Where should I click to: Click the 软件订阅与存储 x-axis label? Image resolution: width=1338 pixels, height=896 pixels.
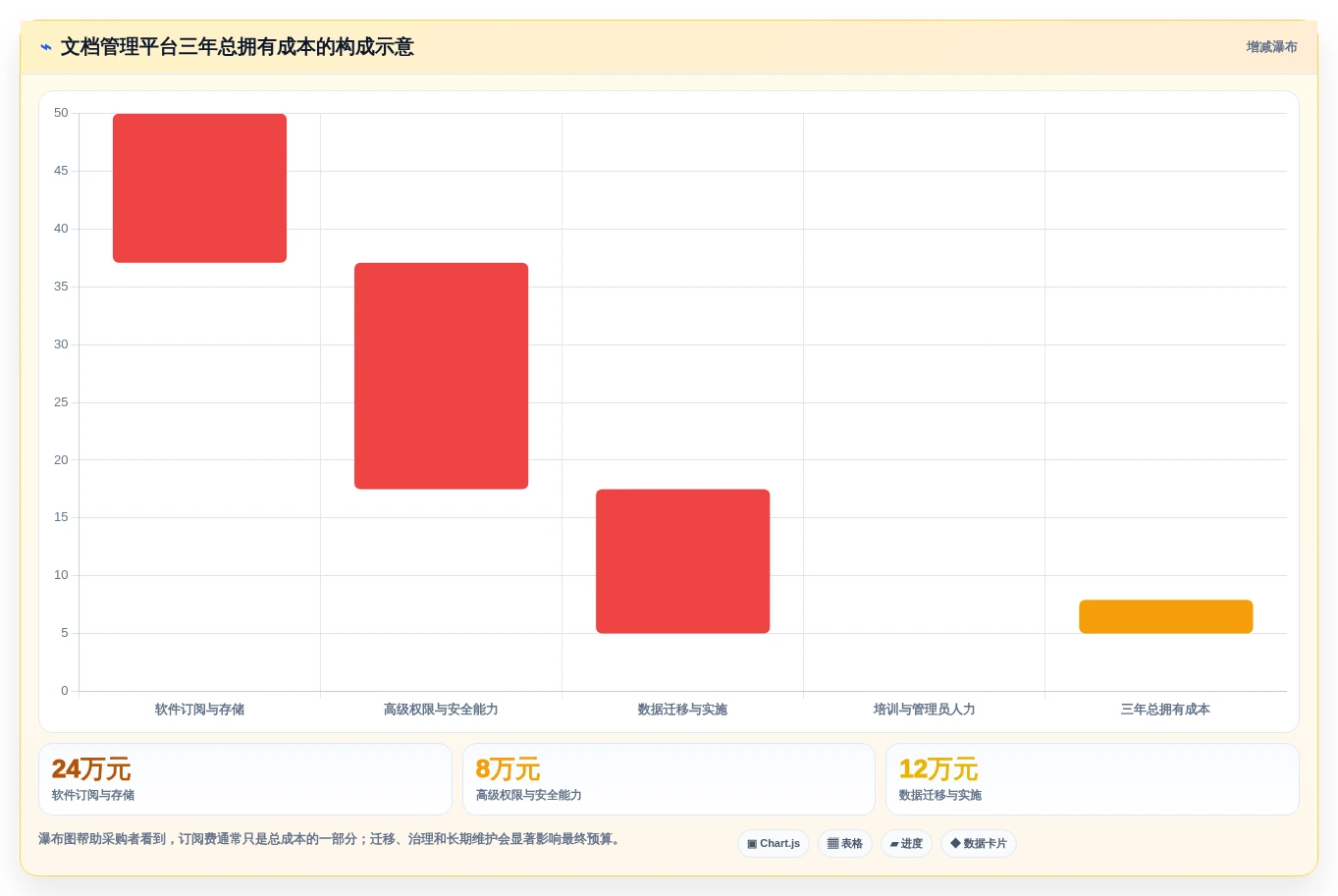point(199,710)
